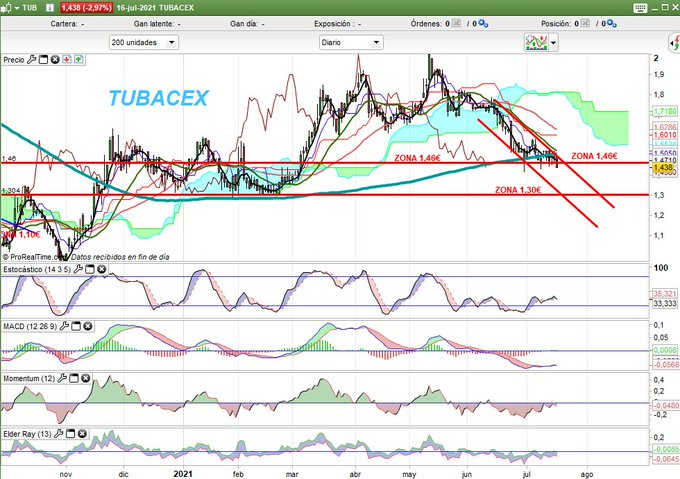Click the nov label on time axis
Image resolution: width=680 pixels, height=479 pixels.
click(x=66, y=474)
